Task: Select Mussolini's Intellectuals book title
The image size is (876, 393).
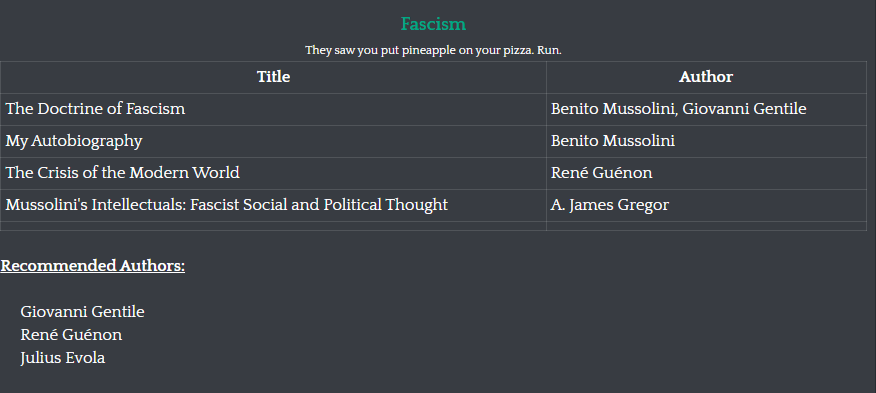Action: [227, 205]
